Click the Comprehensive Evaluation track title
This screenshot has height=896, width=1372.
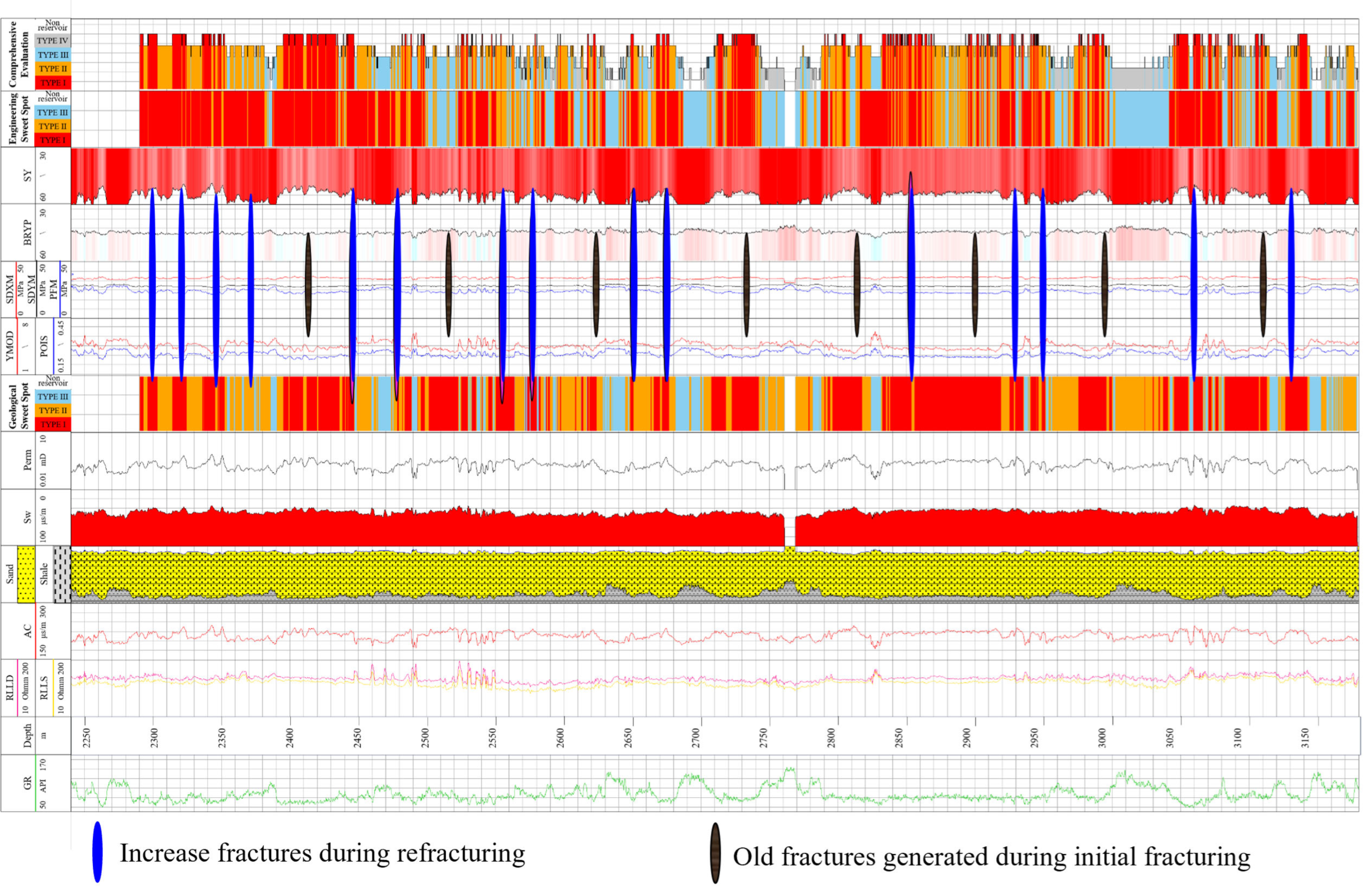(18, 54)
